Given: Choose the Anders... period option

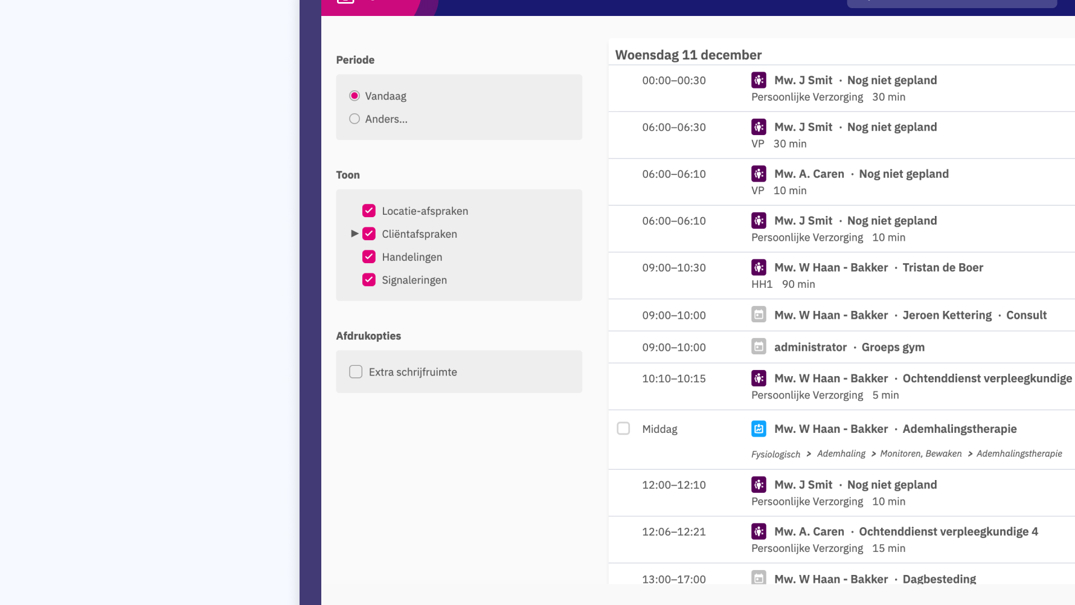Looking at the screenshot, I should [354, 119].
